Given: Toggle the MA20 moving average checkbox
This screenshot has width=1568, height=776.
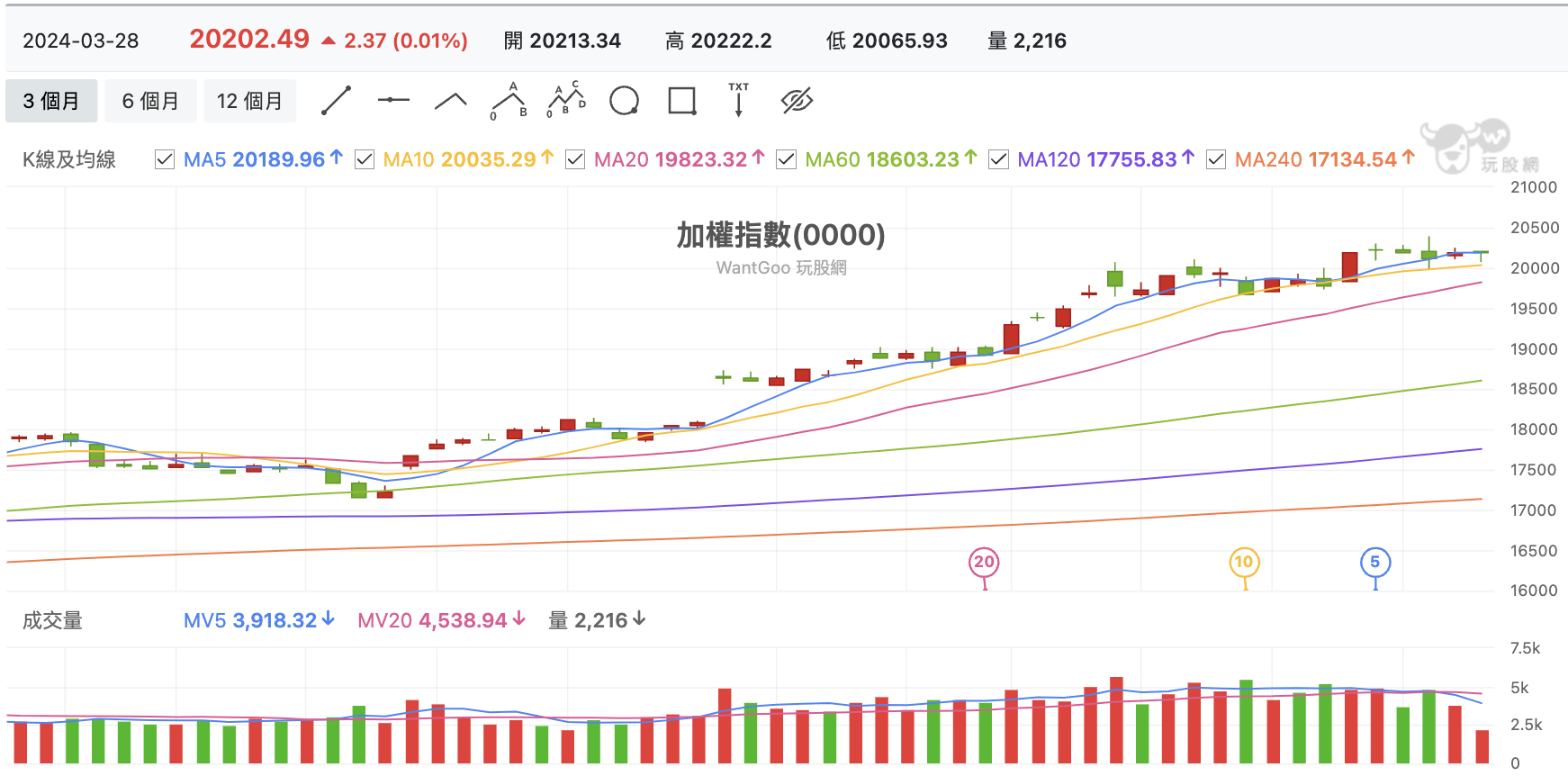Looking at the screenshot, I should tap(575, 159).
